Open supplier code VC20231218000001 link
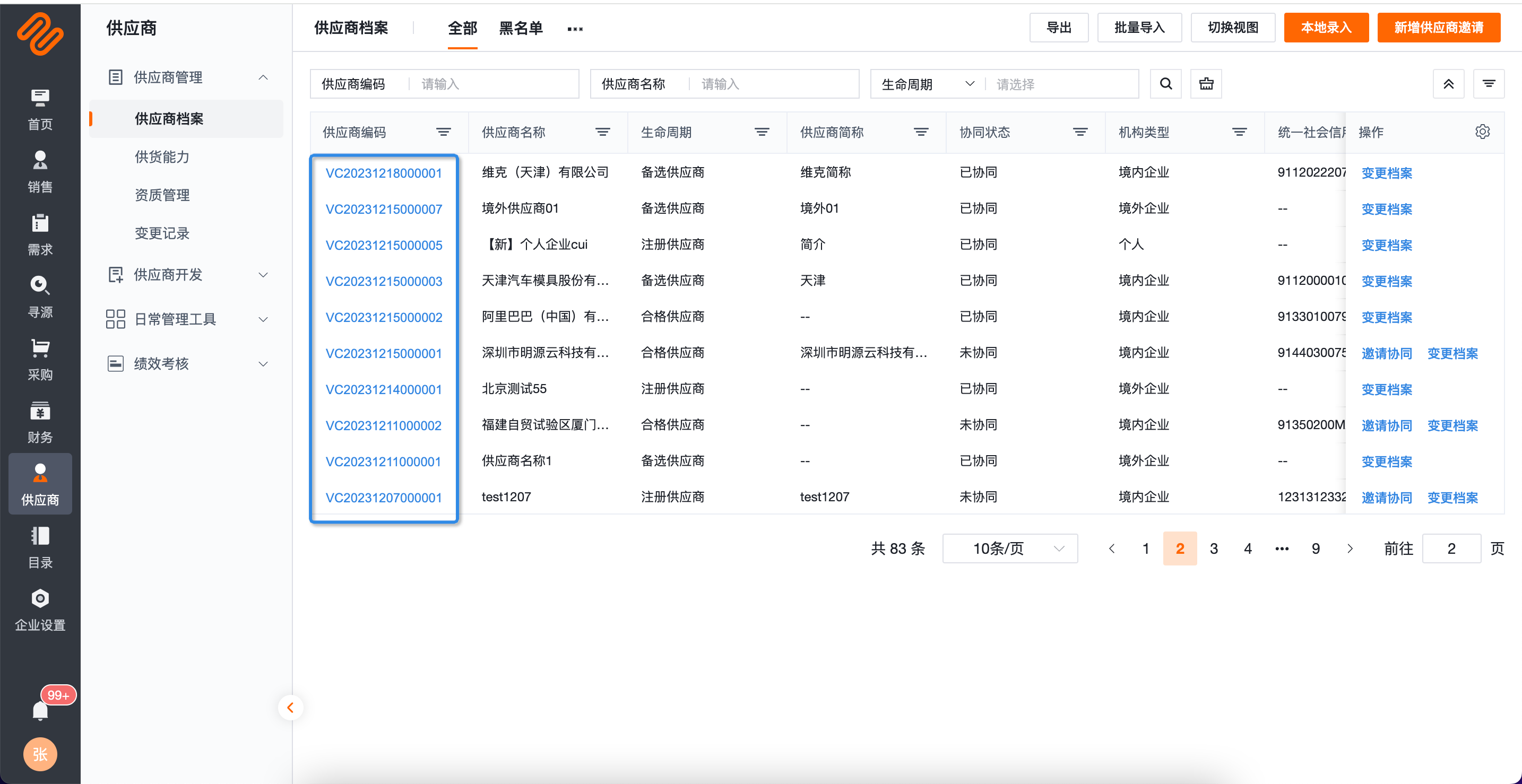The width and height of the screenshot is (1522, 784). [384, 173]
